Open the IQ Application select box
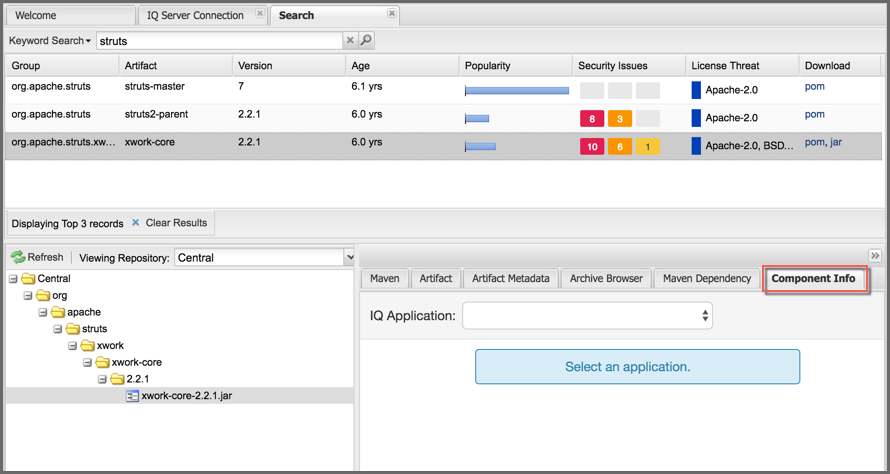Viewport: 890px width, 474px height. [x=587, y=316]
